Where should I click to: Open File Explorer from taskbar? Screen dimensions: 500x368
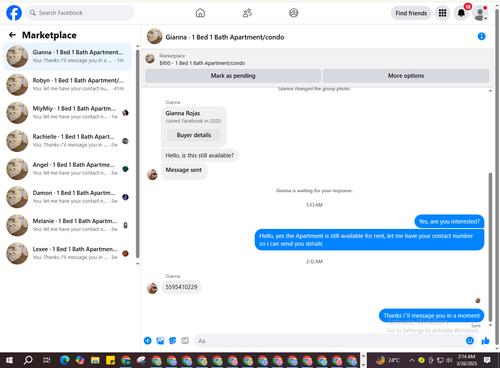click(x=95, y=360)
